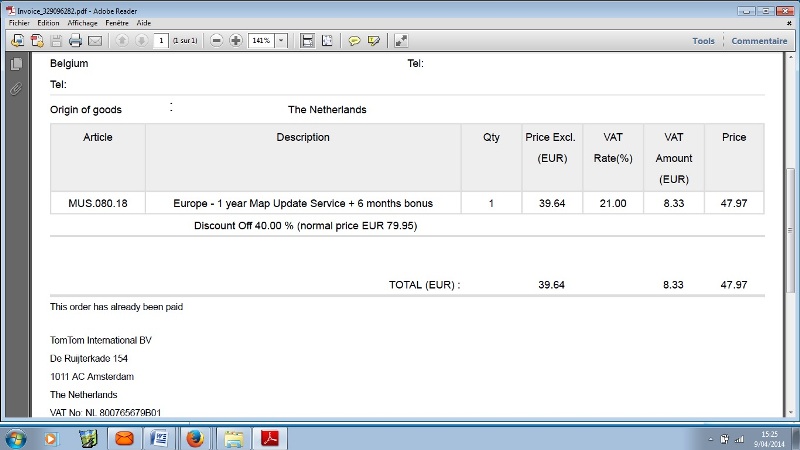
Task: Open attachments paperclip panel
Action: [16, 88]
